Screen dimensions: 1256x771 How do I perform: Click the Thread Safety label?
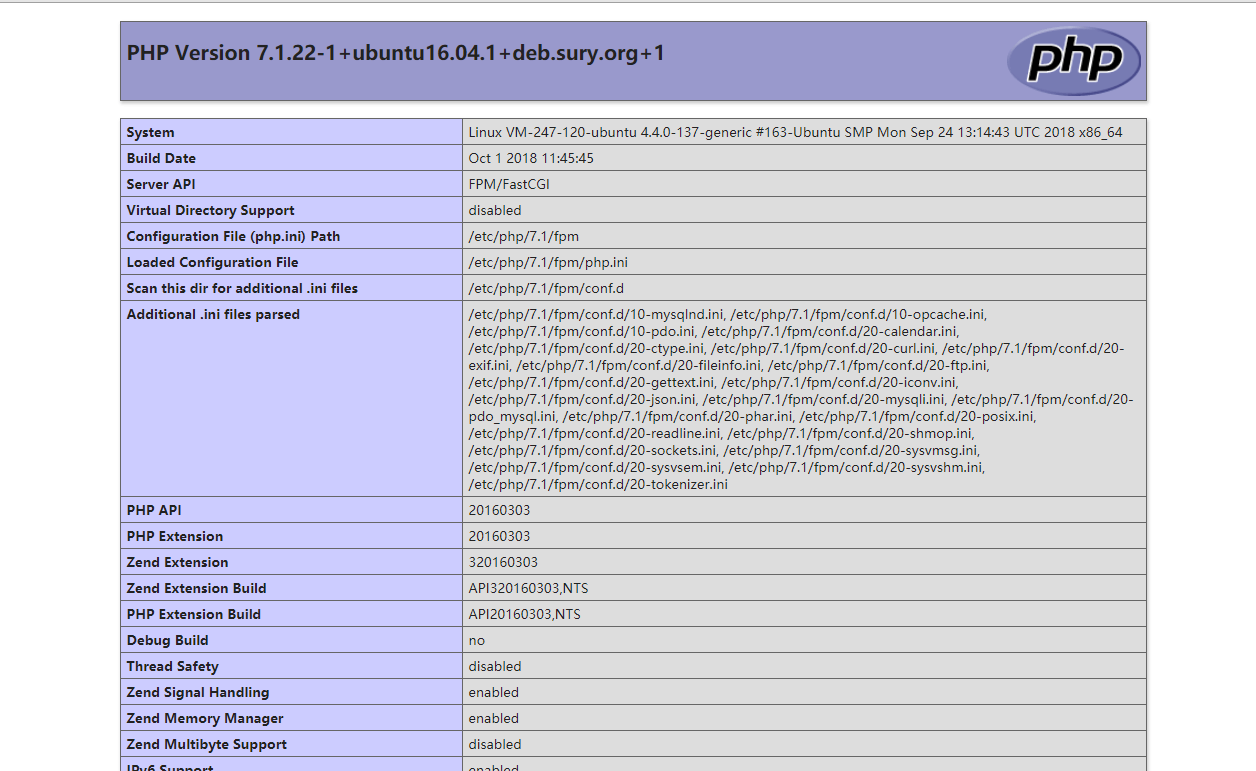click(x=172, y=666)
